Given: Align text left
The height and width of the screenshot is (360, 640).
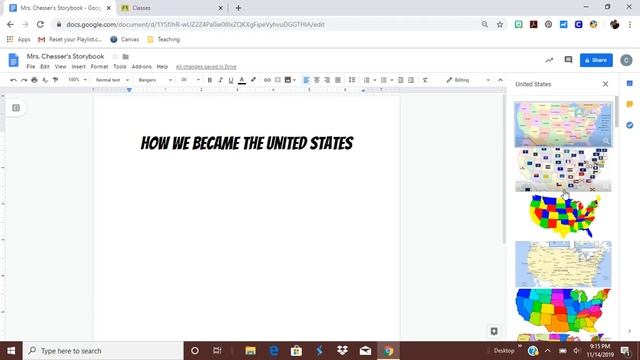Looking at the screenshot, I should (306, 80).
